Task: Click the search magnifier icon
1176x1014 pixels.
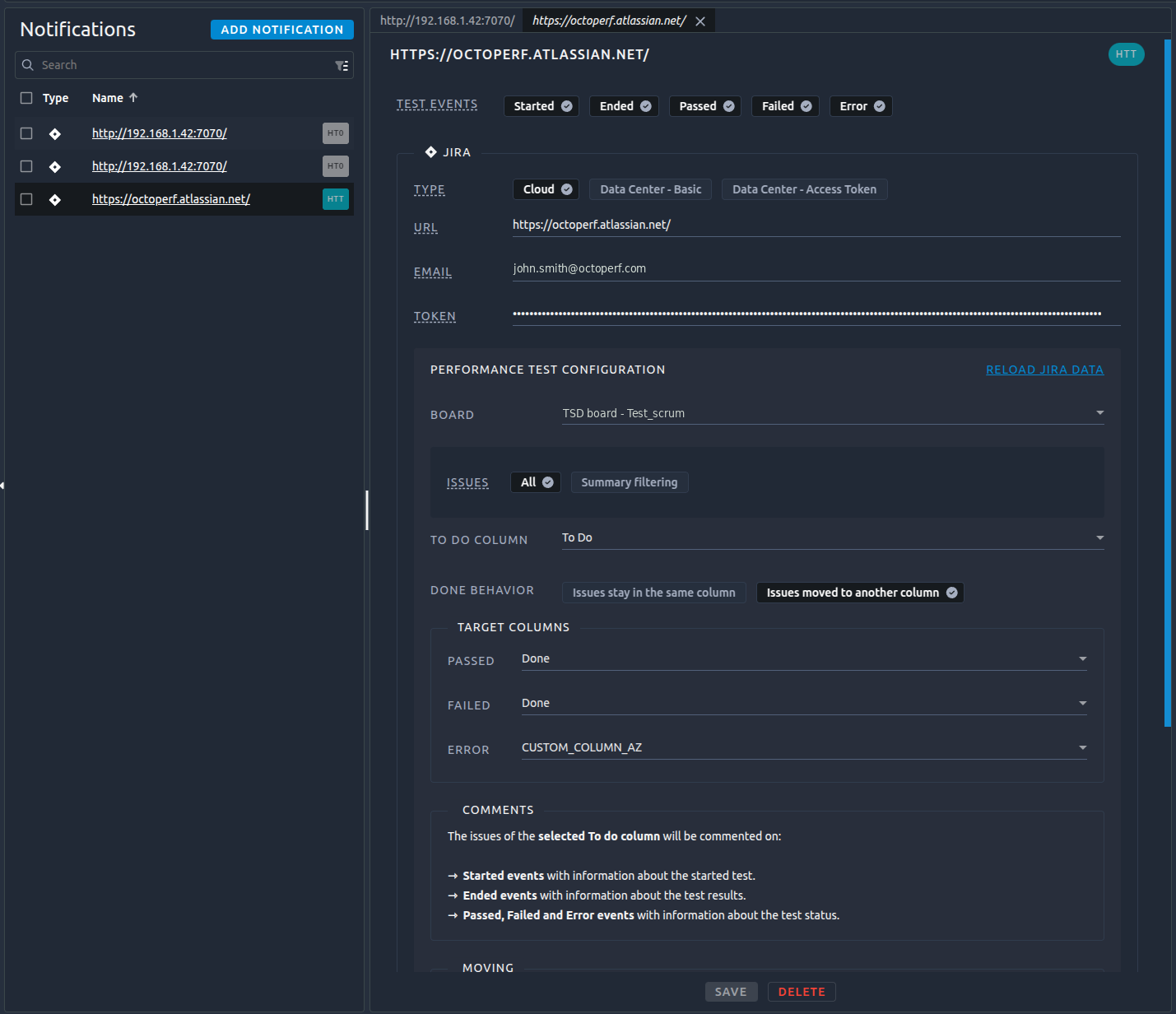Action: pos(28,65)
